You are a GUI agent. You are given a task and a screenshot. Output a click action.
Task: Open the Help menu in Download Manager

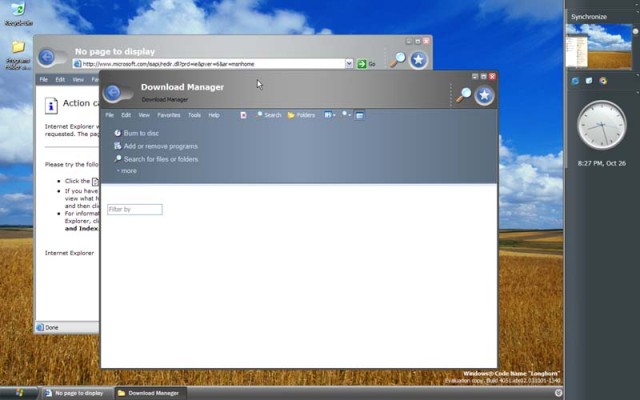coord(214,115)
